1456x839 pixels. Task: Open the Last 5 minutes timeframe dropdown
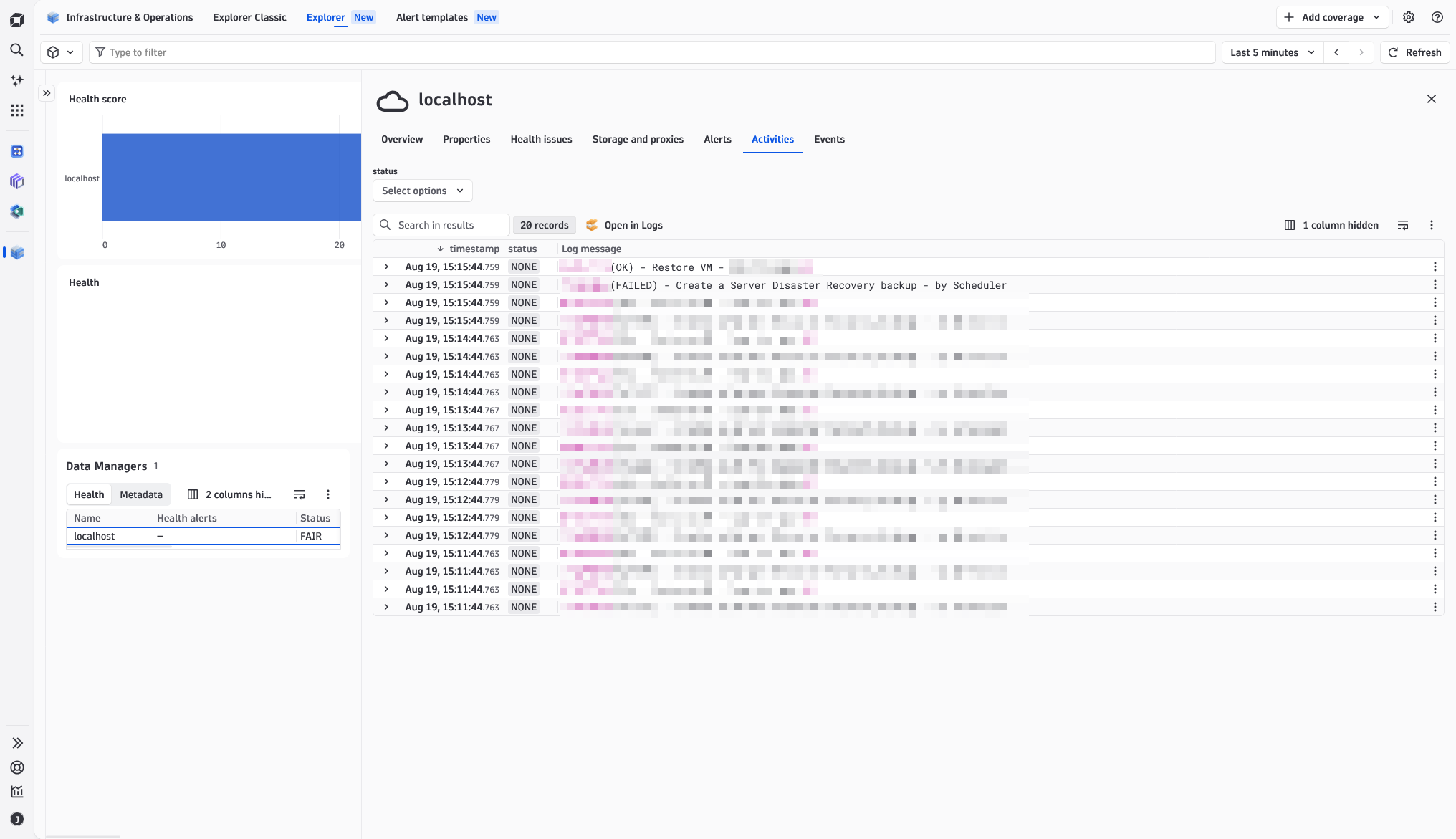(x=1273, y=52)
